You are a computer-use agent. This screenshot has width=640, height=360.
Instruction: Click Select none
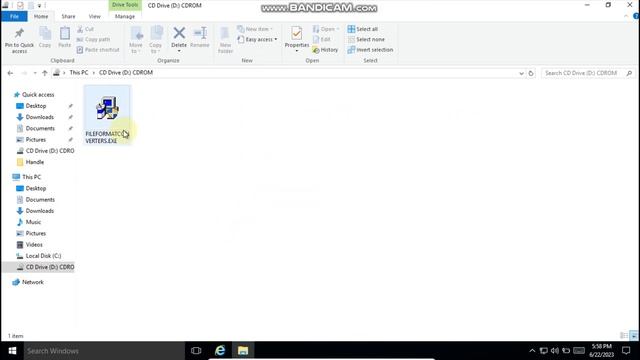[366, 39]
